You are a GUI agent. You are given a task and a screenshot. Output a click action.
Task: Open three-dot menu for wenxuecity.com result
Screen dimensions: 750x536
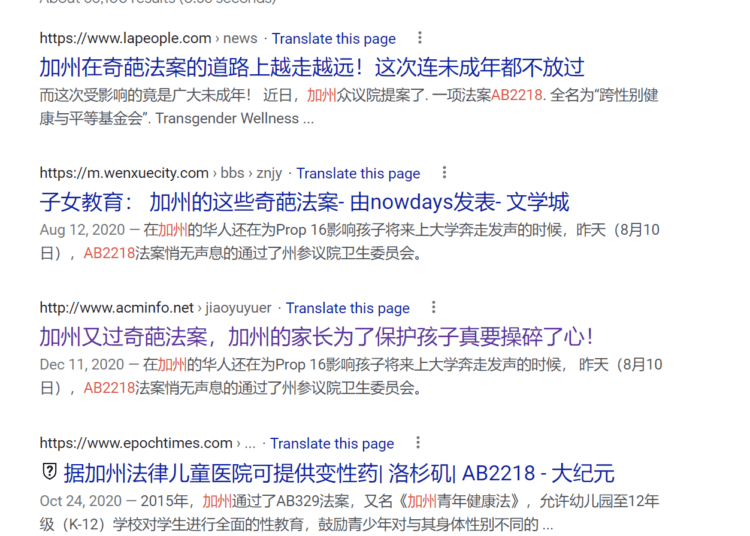tap(444, 173)
